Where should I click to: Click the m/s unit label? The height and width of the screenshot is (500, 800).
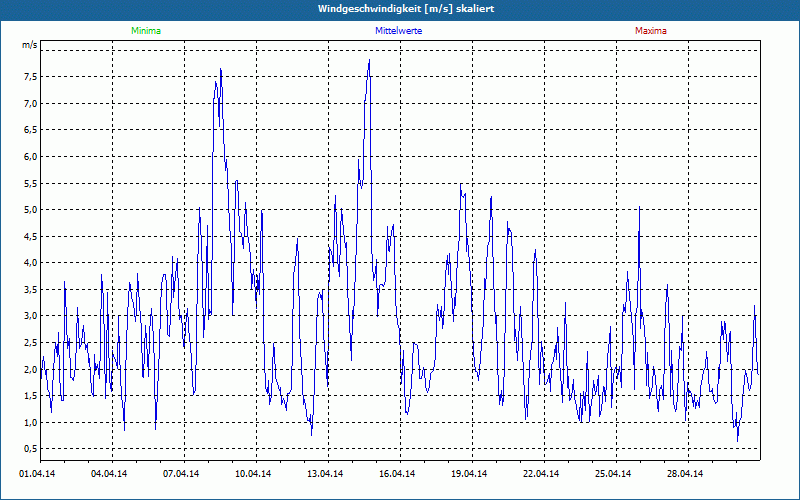[30, 45]
